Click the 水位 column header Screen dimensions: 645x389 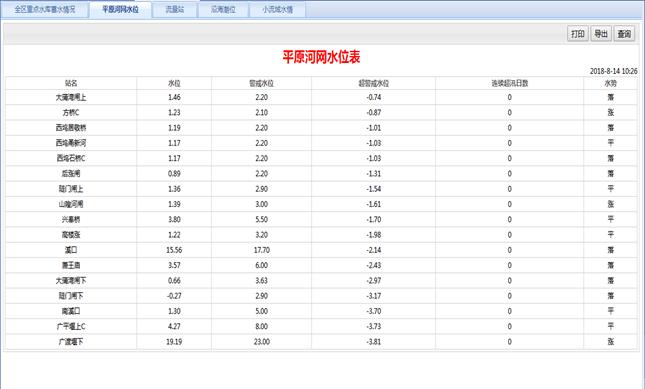point(174,83)
